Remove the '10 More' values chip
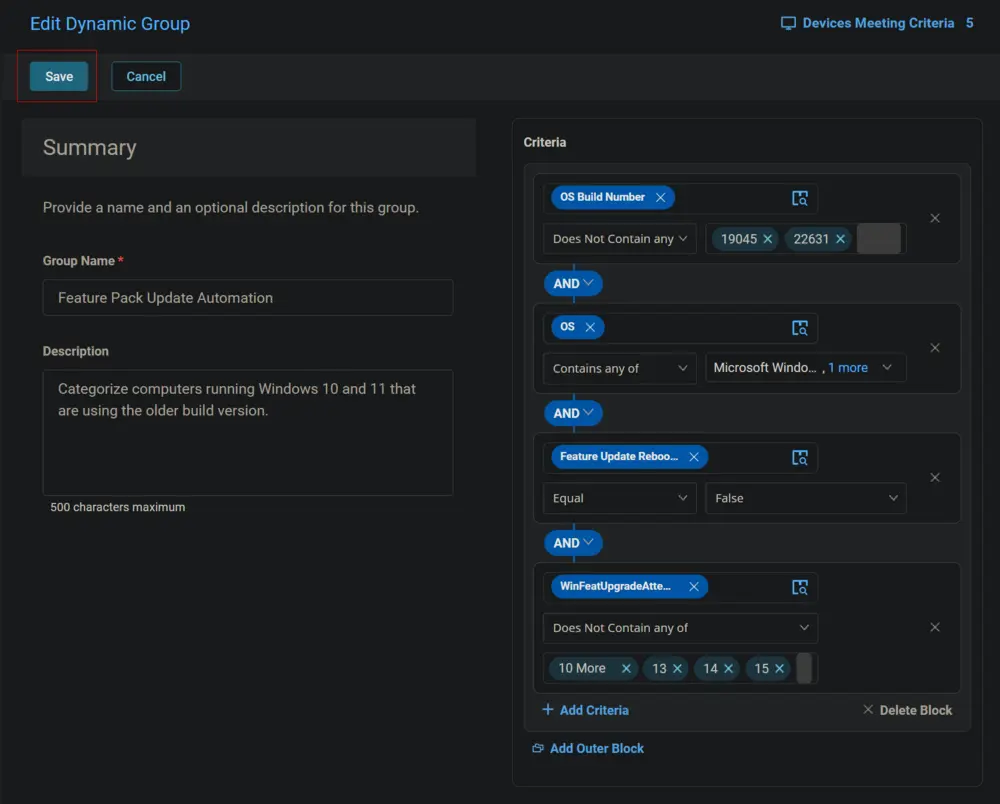Viewport: 1000px width, 804px height. (x=626, y=668)
